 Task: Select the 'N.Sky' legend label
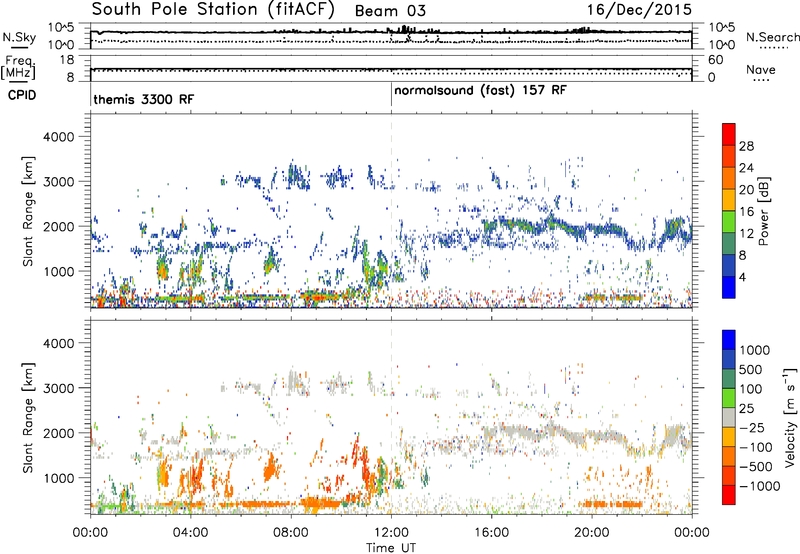(19, 37)
